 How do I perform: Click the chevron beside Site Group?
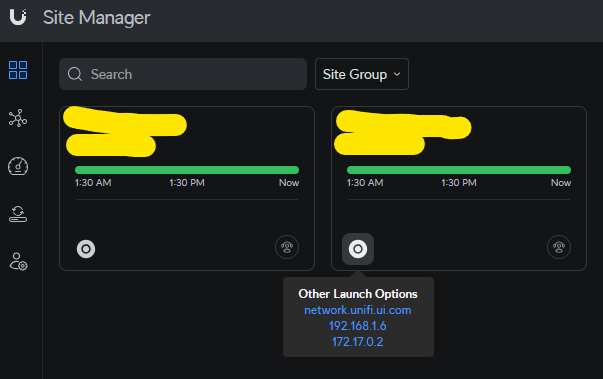[x=397, y=74]
